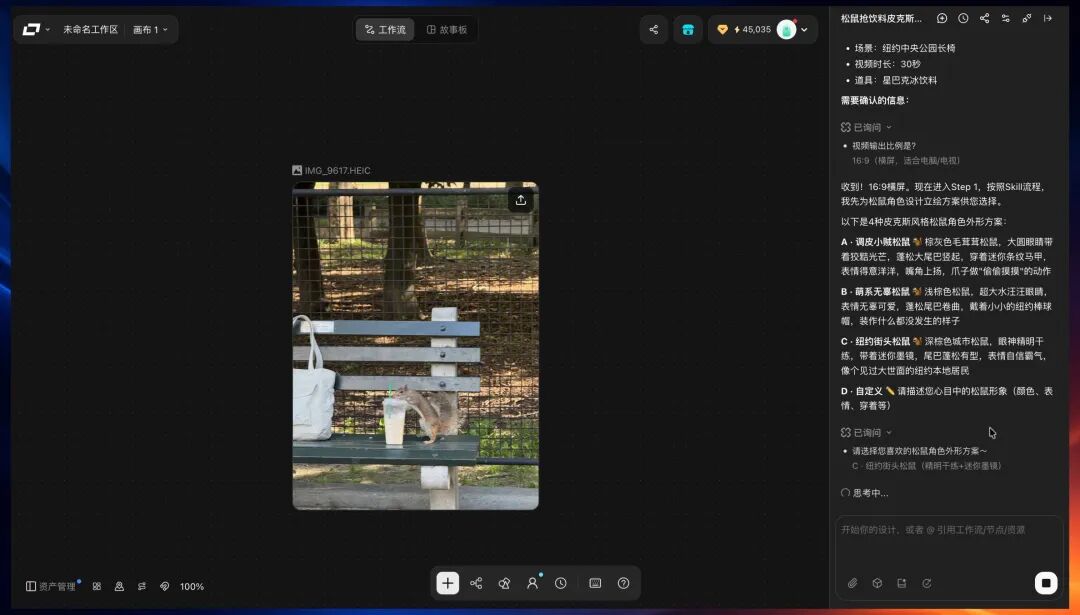Start a new chat in the assistant panel
This screenshot has width=1080, height=615.
942,19
